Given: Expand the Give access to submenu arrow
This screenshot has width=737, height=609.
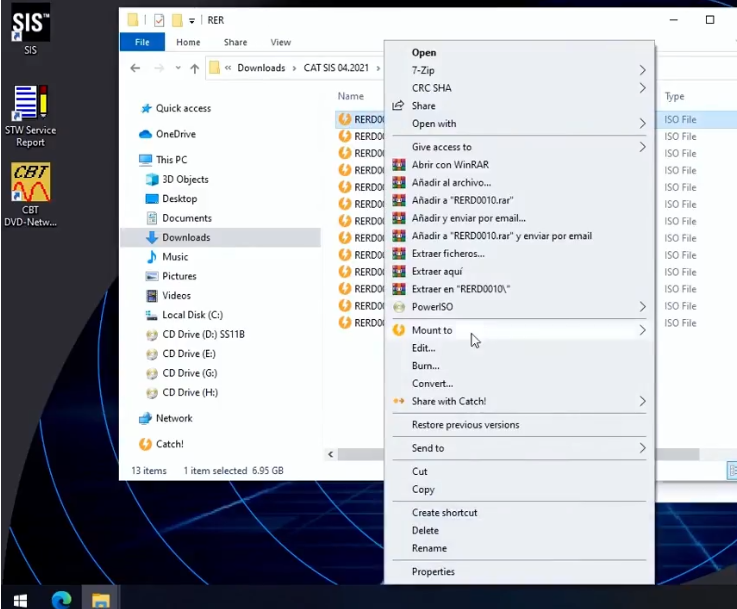Looking at the screenshot, I should click(x=643, y=147).
